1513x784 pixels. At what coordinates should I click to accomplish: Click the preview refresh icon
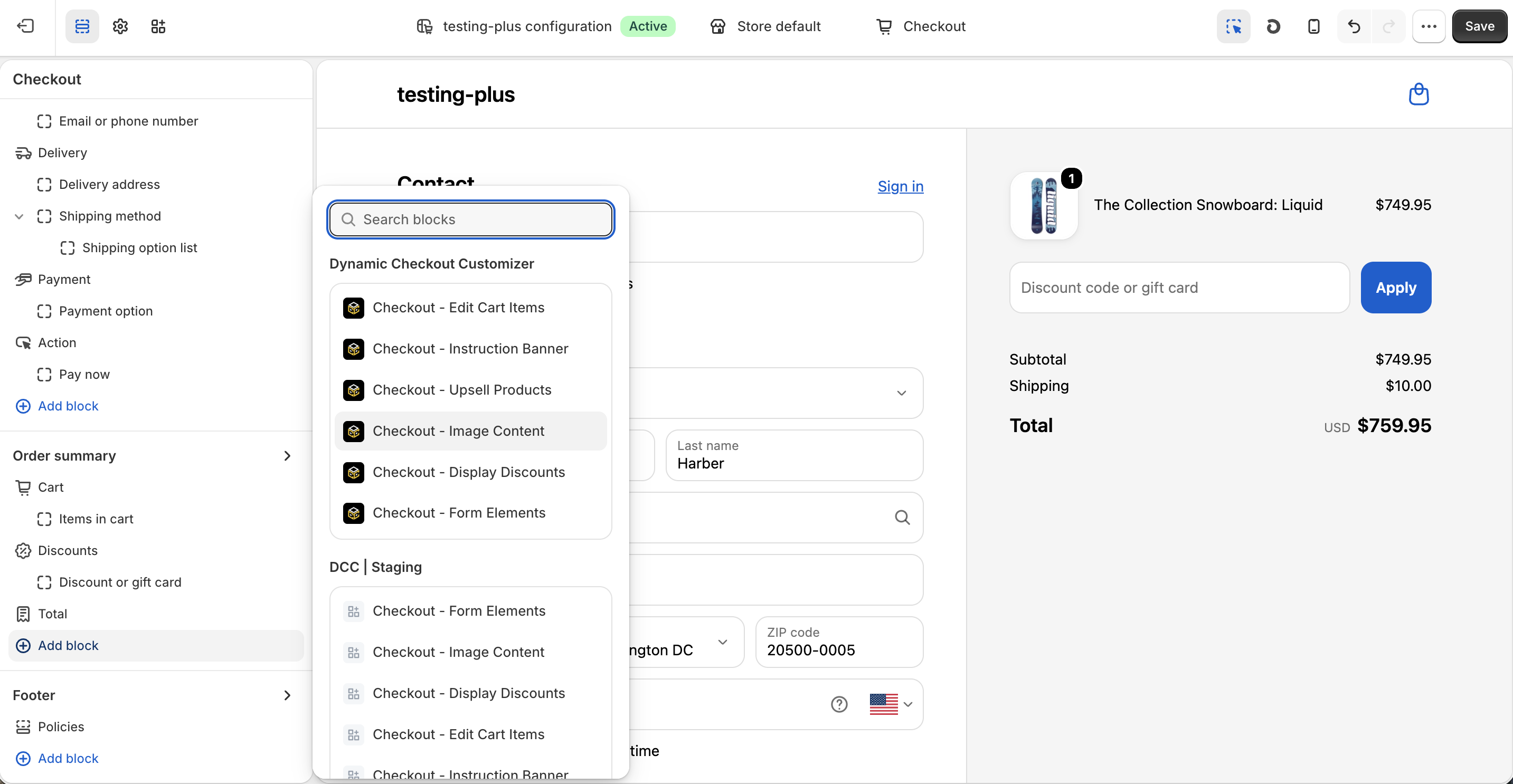click(1273, 26)
